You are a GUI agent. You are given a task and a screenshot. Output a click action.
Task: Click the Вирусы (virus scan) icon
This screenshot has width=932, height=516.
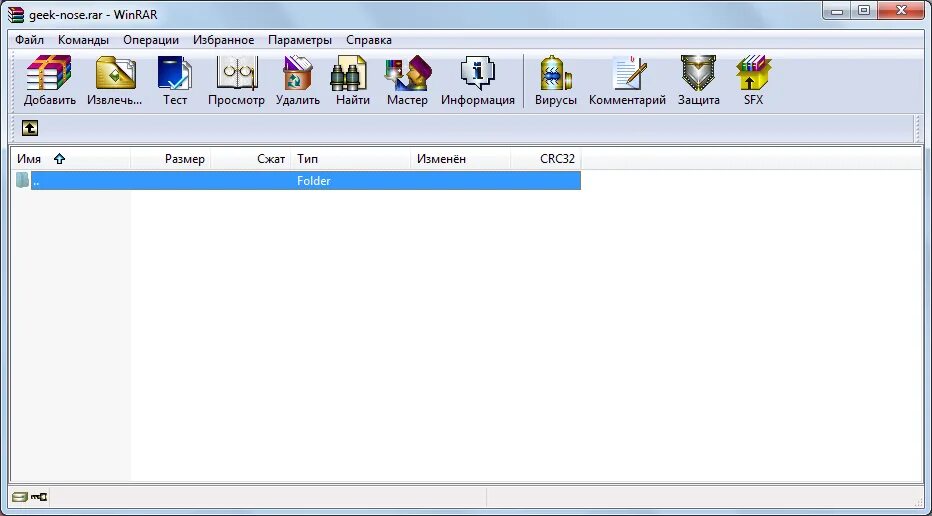click(x=556, y=73)
